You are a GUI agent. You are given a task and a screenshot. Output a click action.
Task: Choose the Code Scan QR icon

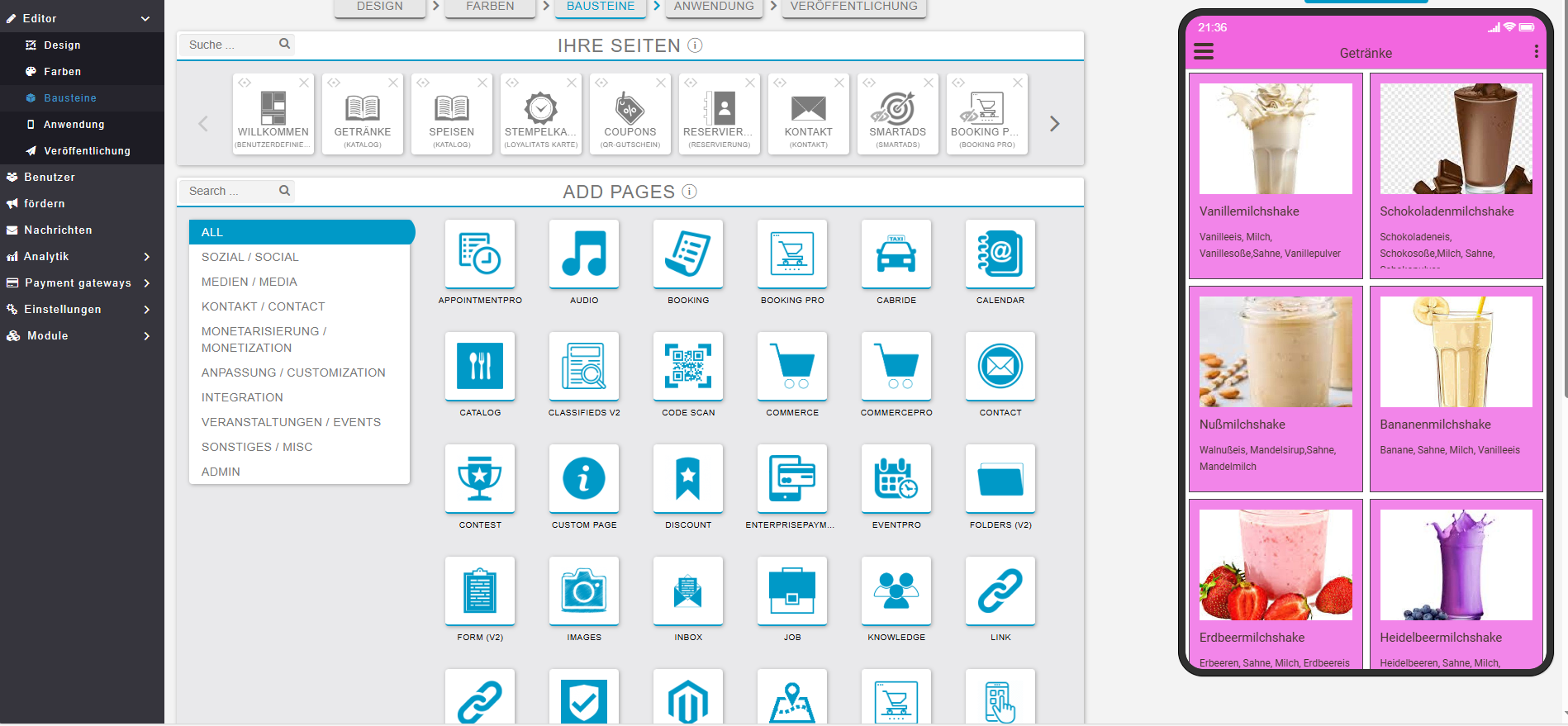point(688,366)
